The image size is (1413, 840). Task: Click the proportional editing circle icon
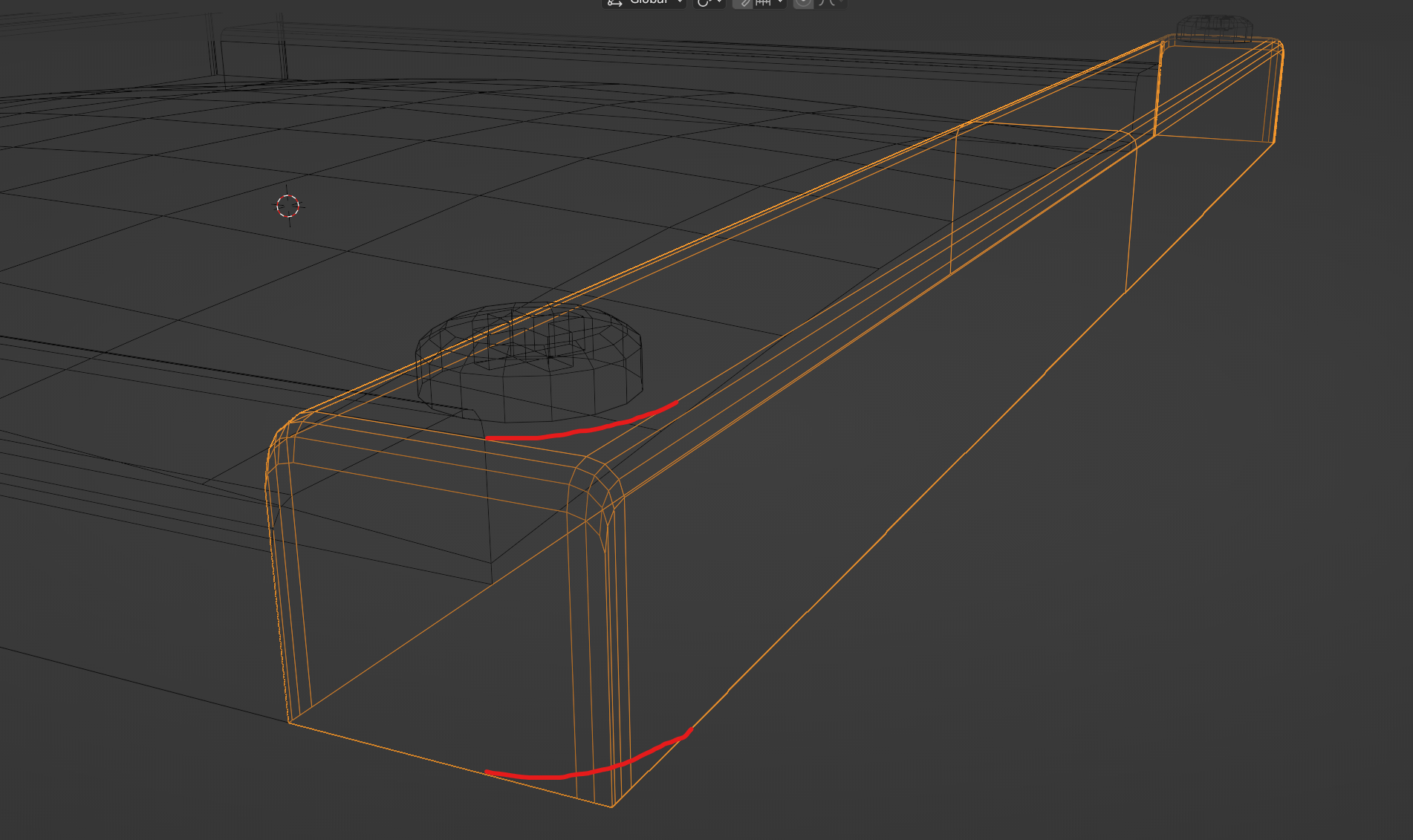(802, 4)
